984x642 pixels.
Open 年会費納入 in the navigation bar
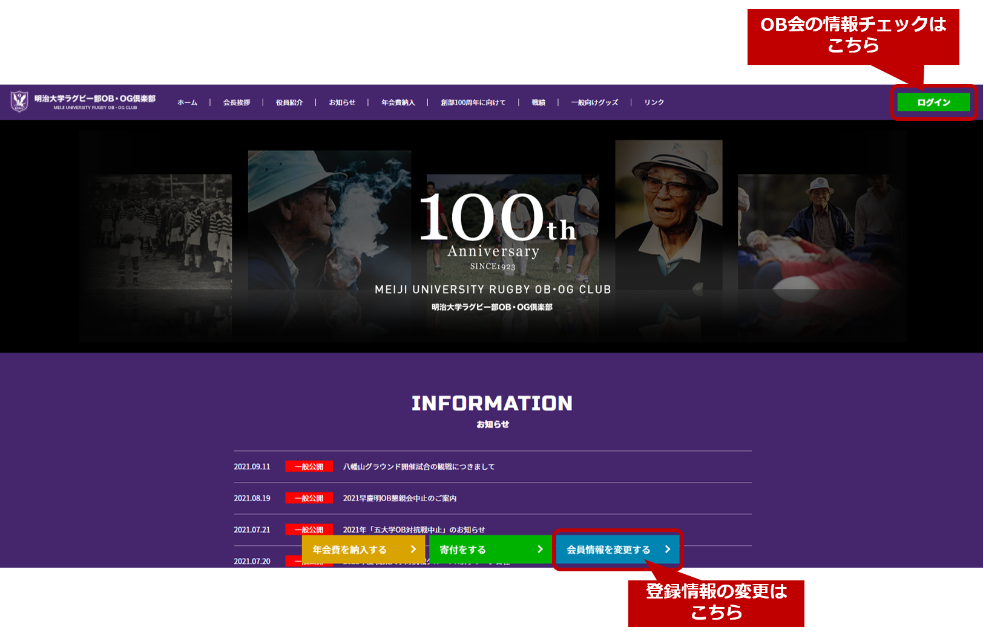pyautogui.click(x=398, y=102)
